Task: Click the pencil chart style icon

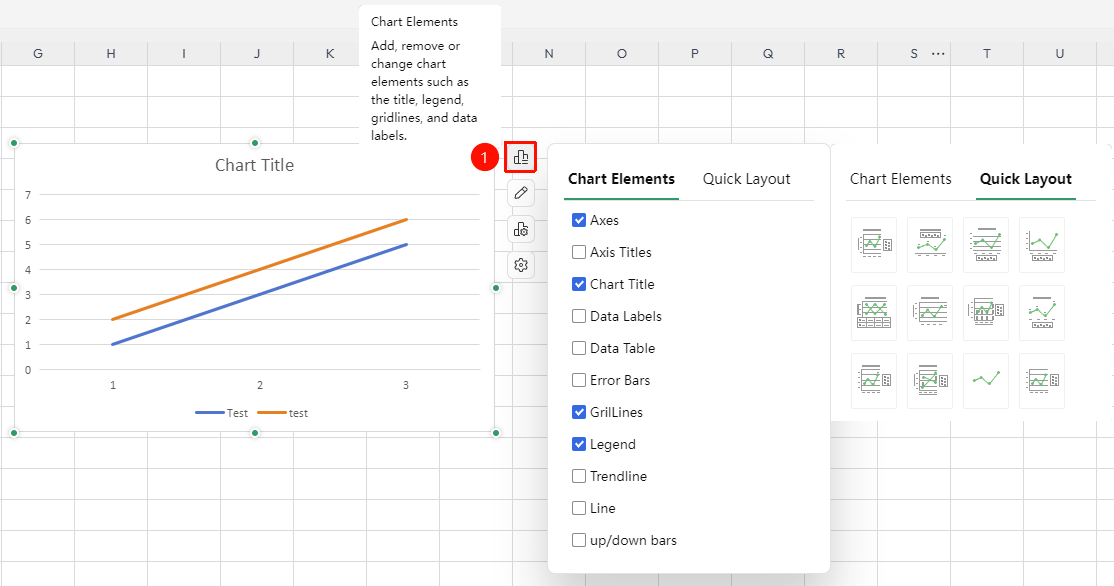Action: click(x=521, y=193)
